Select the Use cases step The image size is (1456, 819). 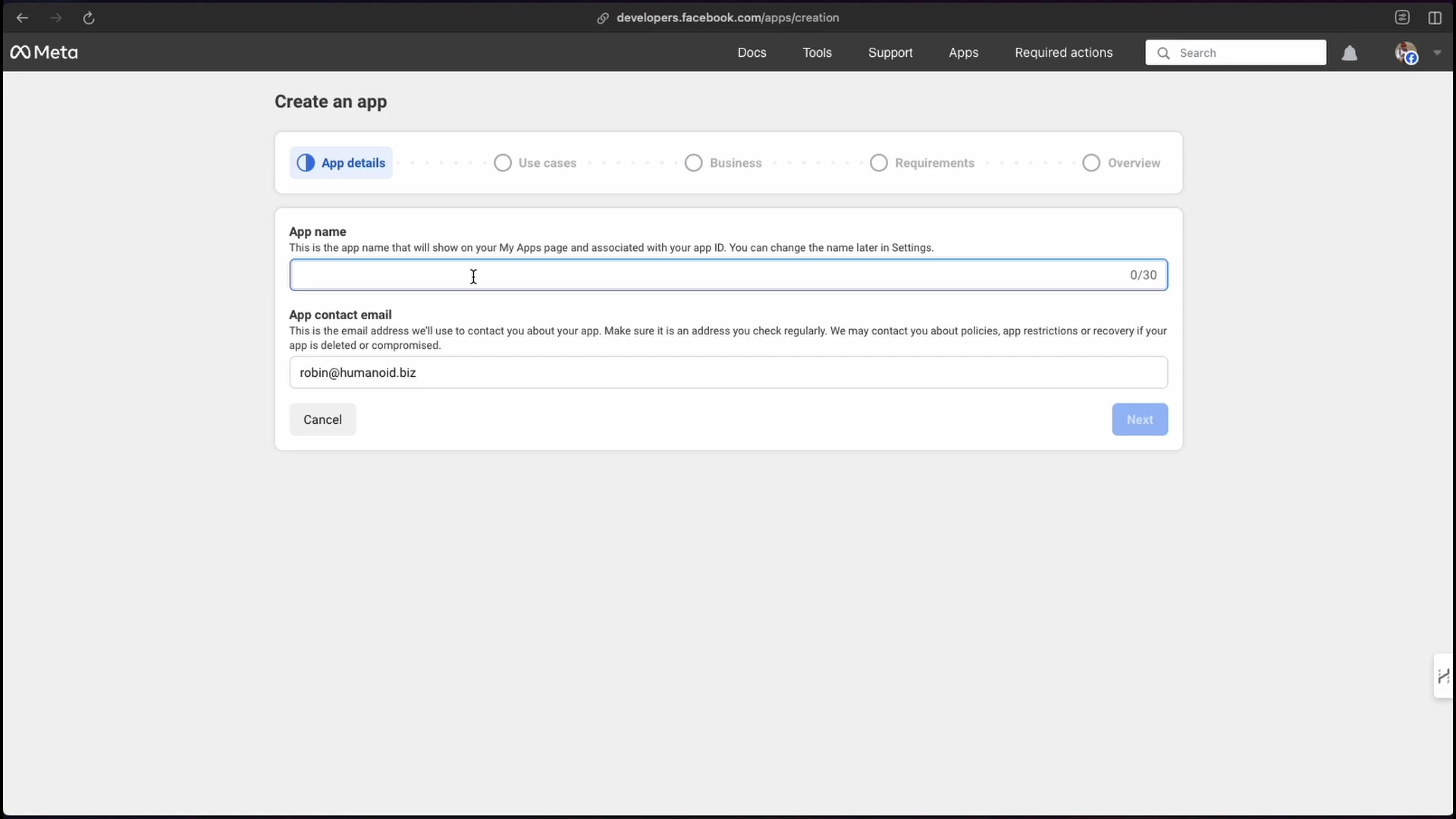point(535,163)
